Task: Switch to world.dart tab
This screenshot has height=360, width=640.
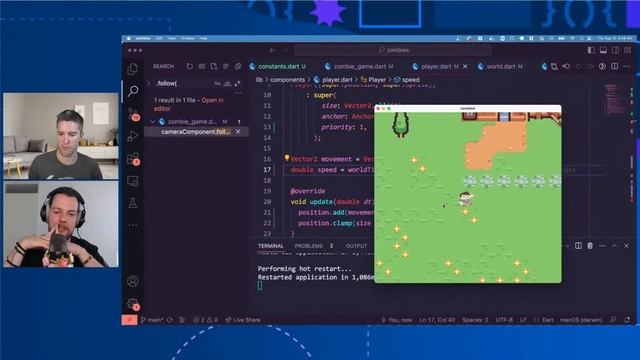Action: point(500,66)
